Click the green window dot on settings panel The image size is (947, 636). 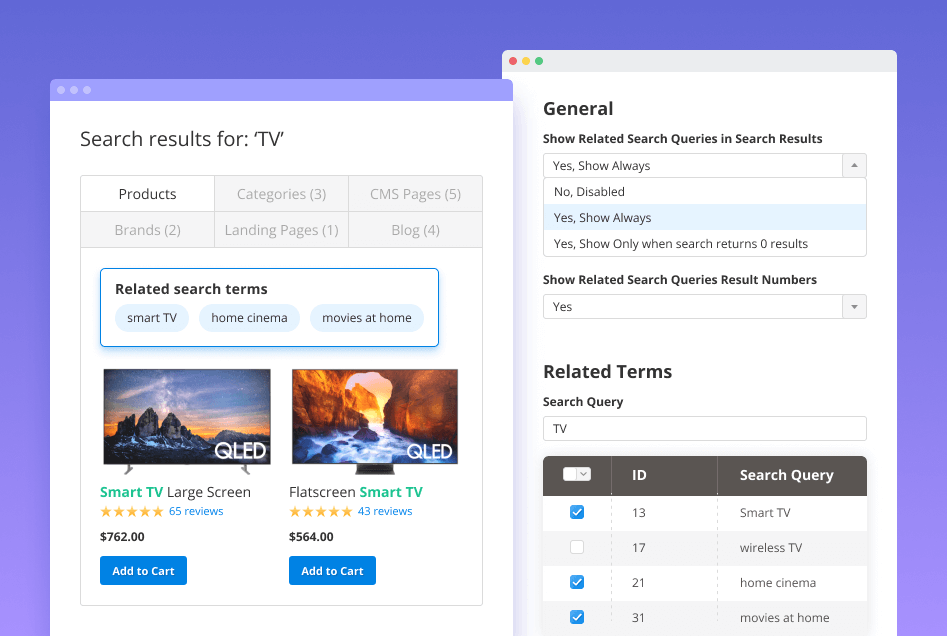539,61
